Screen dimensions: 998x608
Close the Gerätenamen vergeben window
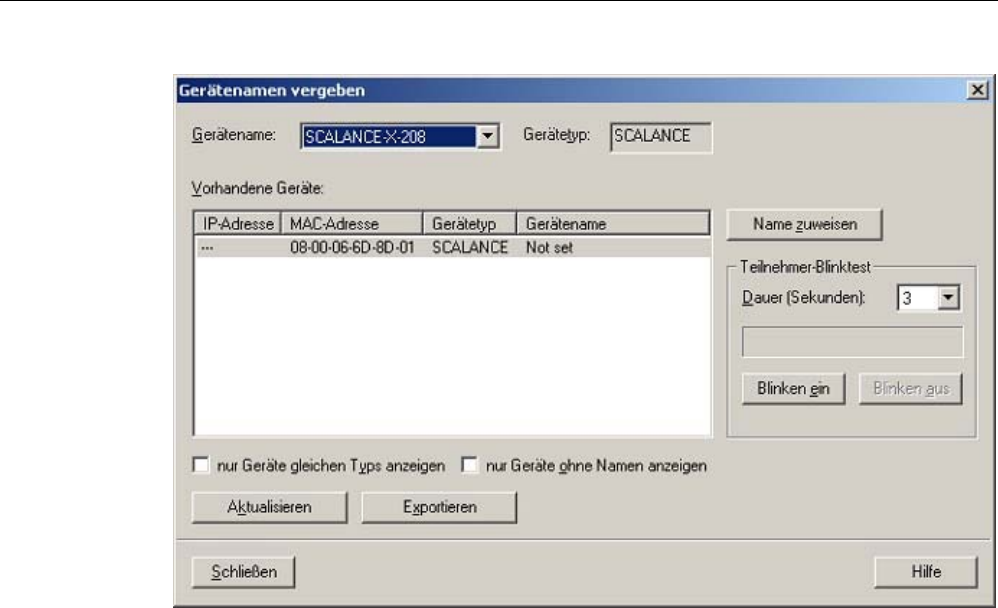coord(977,90)
